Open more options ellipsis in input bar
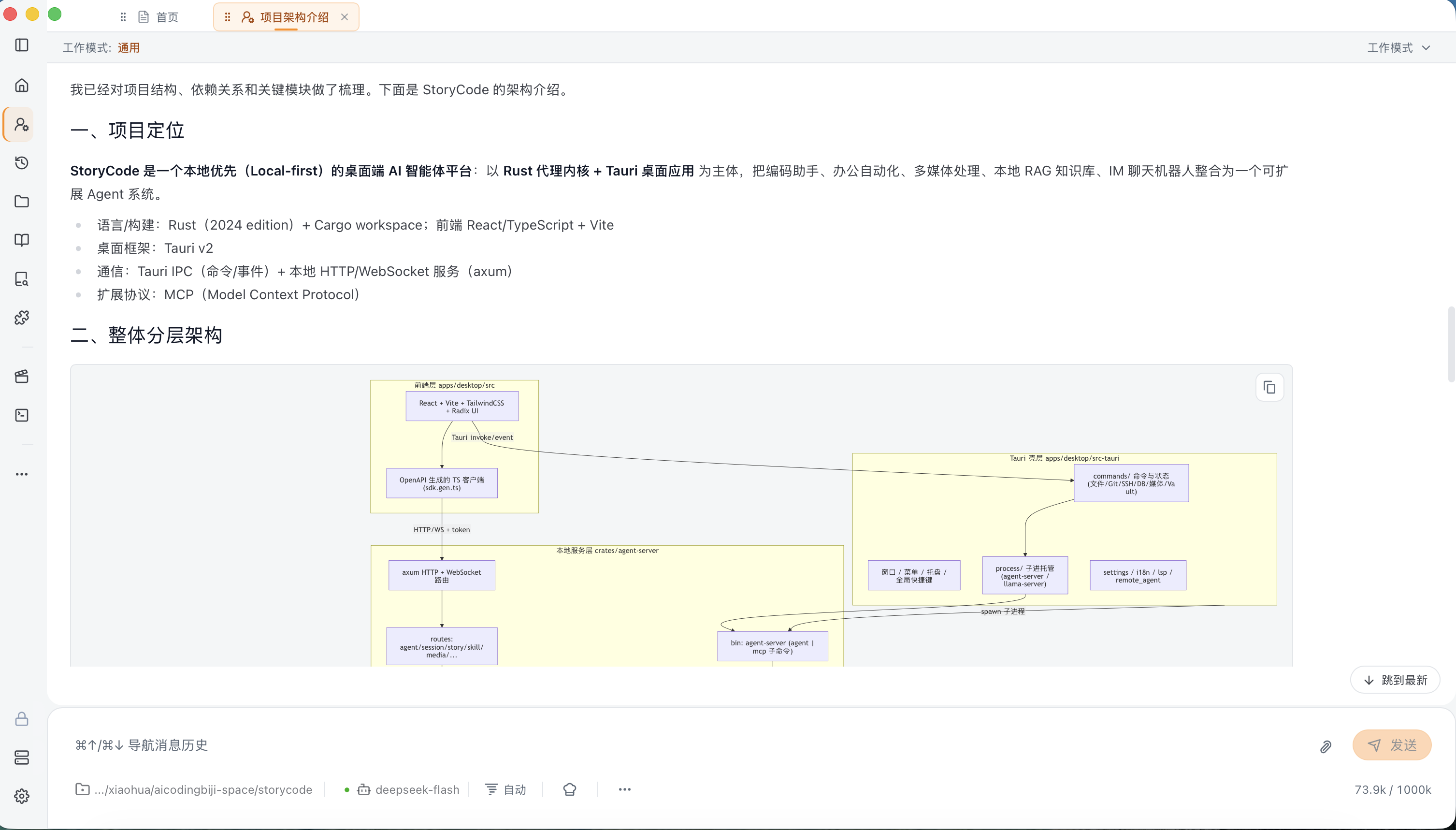This screenshot has width=1456, height=830. (624, 789)
